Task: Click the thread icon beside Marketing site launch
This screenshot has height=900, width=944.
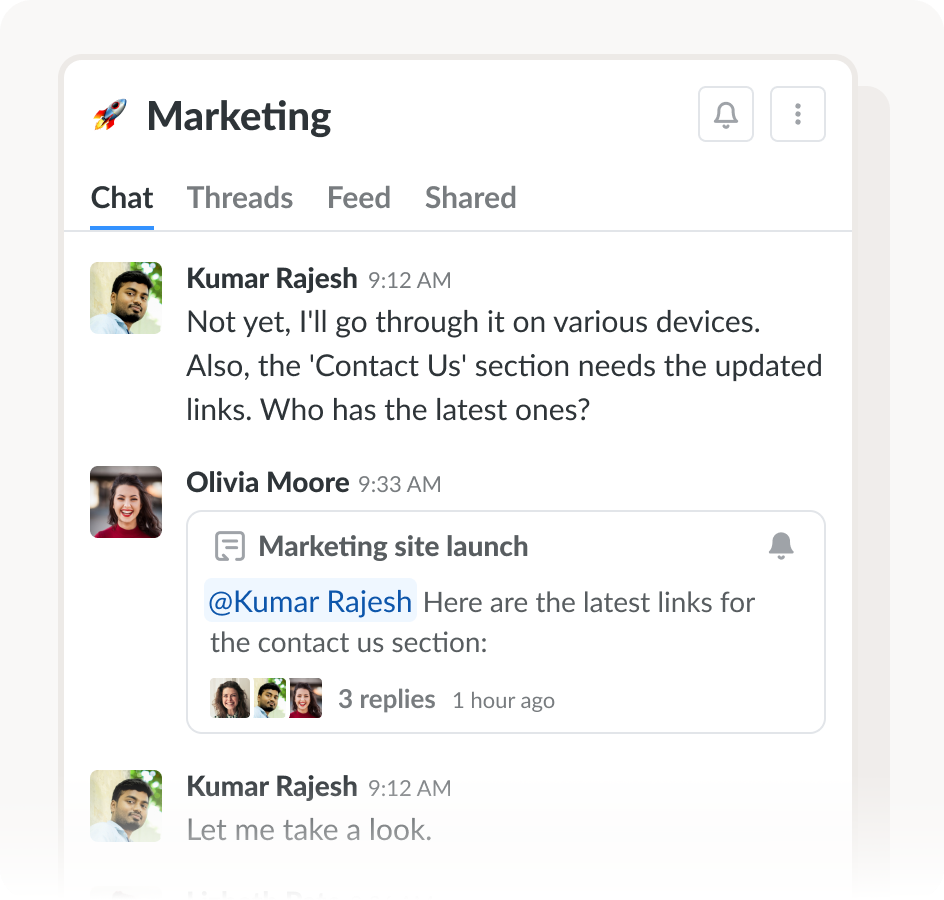Action: [x=229, y=546]
